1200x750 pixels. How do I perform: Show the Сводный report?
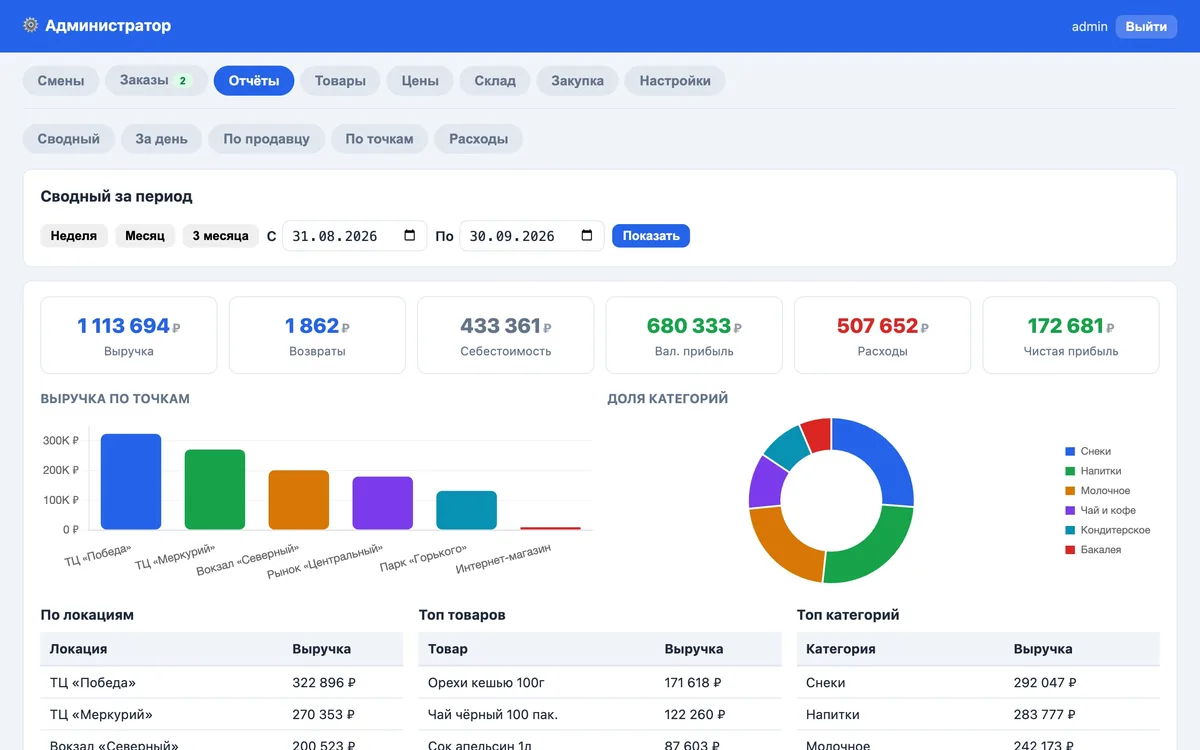(x=69, y=139)
